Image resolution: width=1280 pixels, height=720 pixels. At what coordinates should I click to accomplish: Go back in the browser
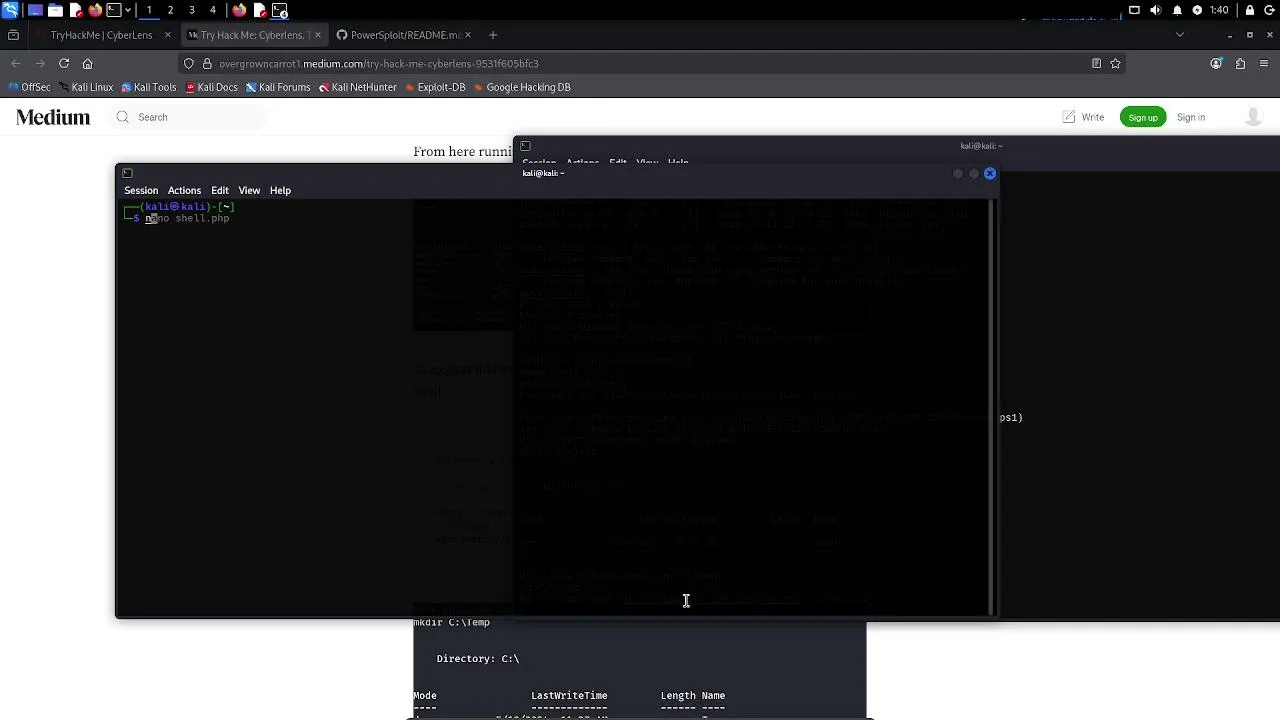point(15,63)
